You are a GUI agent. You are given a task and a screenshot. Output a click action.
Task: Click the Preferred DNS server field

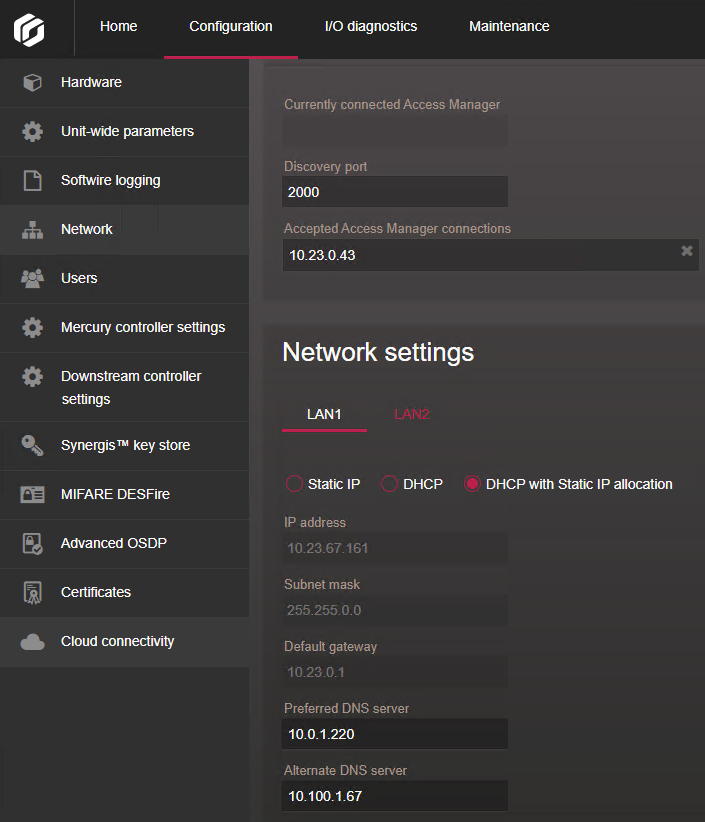point(394,733)
